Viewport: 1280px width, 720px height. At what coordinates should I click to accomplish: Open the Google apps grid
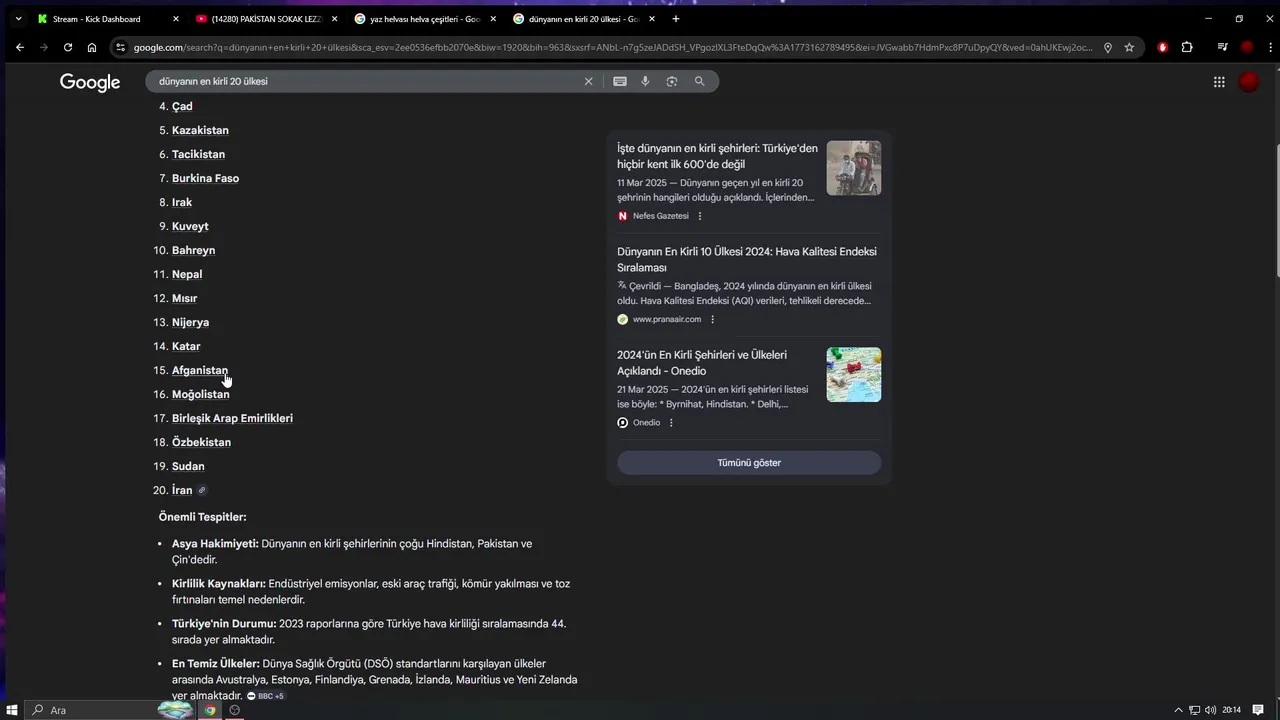point(1219,82)
